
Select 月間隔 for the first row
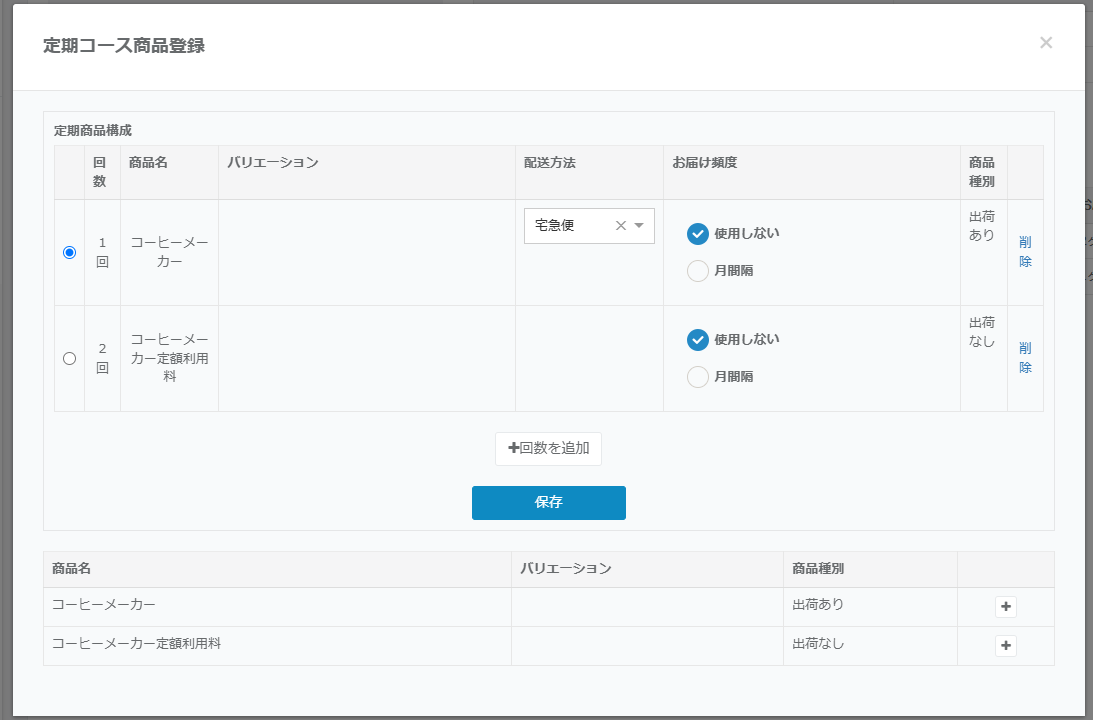coord(698,271)
